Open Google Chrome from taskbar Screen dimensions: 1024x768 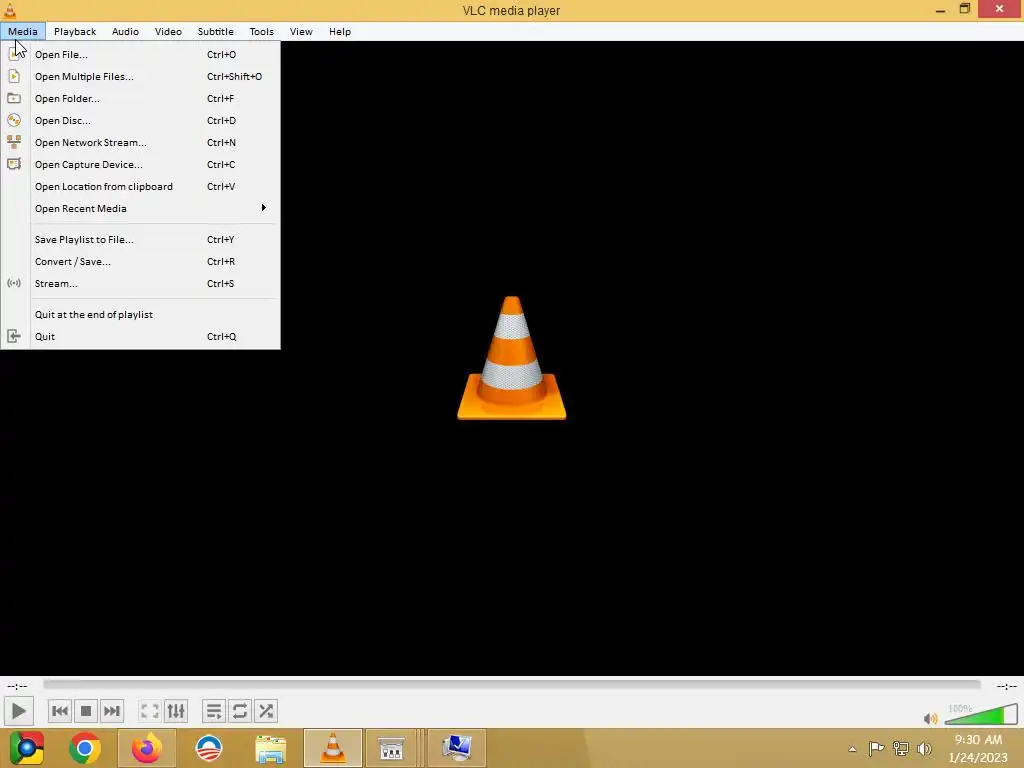tap(85, 748)
